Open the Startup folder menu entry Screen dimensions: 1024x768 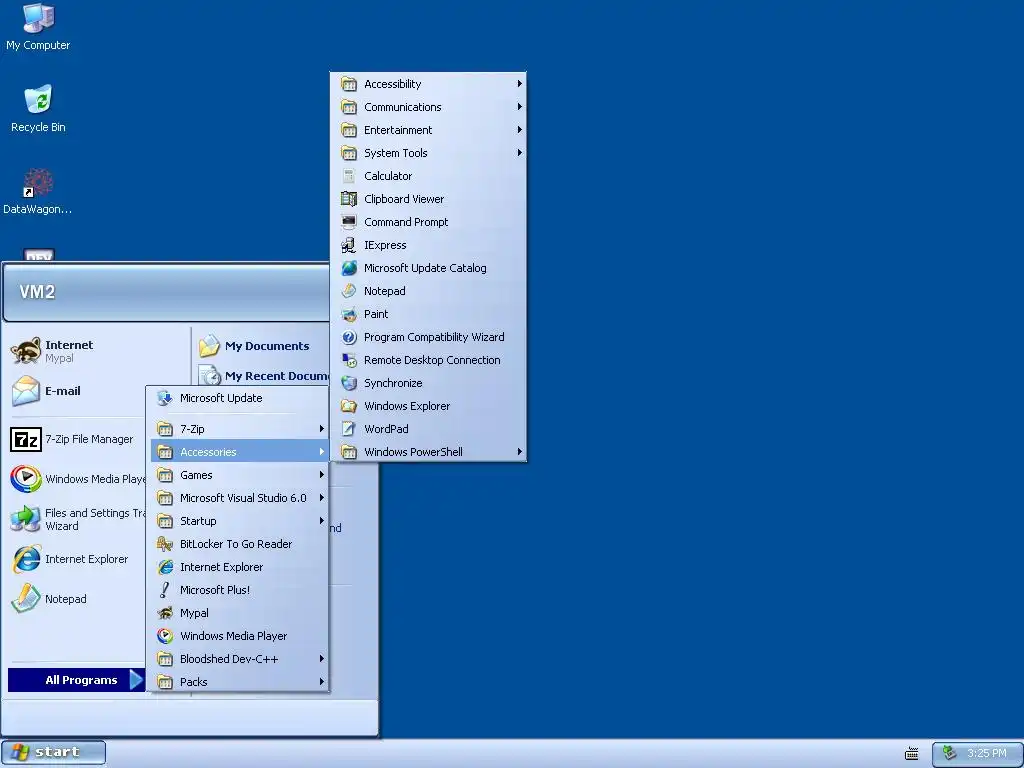[x=239, y=521]
